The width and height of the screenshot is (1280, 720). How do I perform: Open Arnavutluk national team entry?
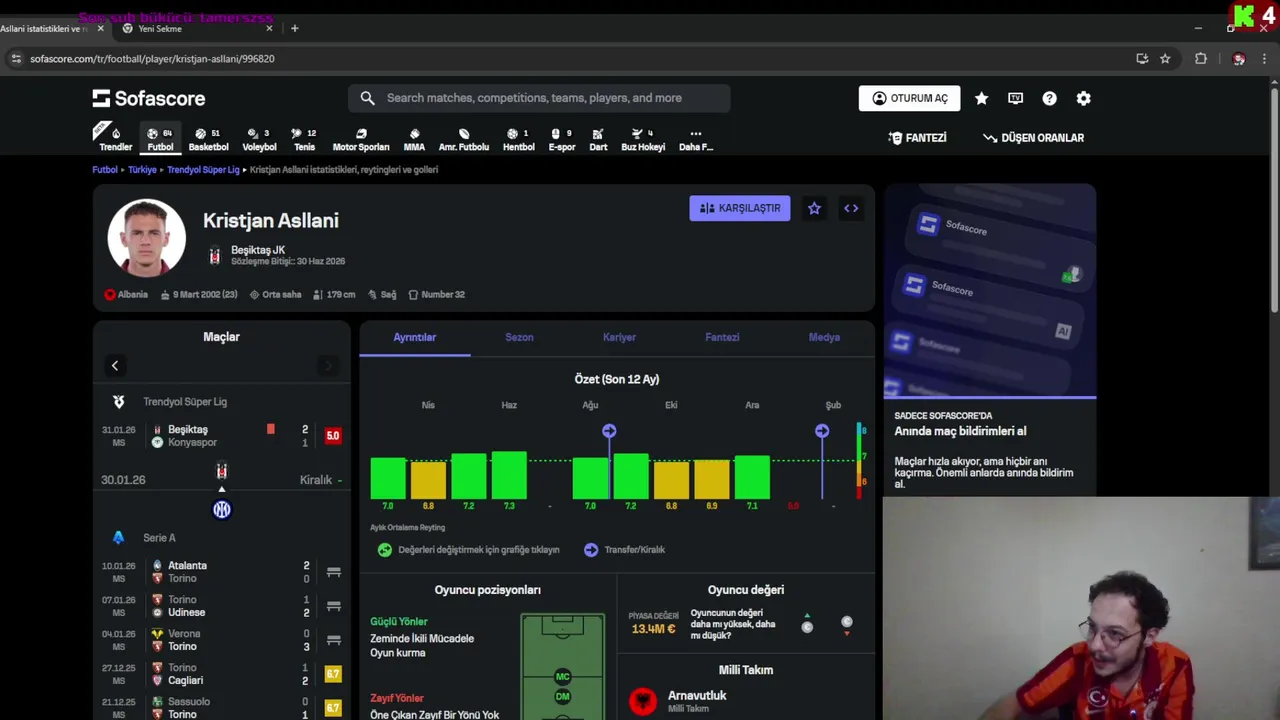746,701
